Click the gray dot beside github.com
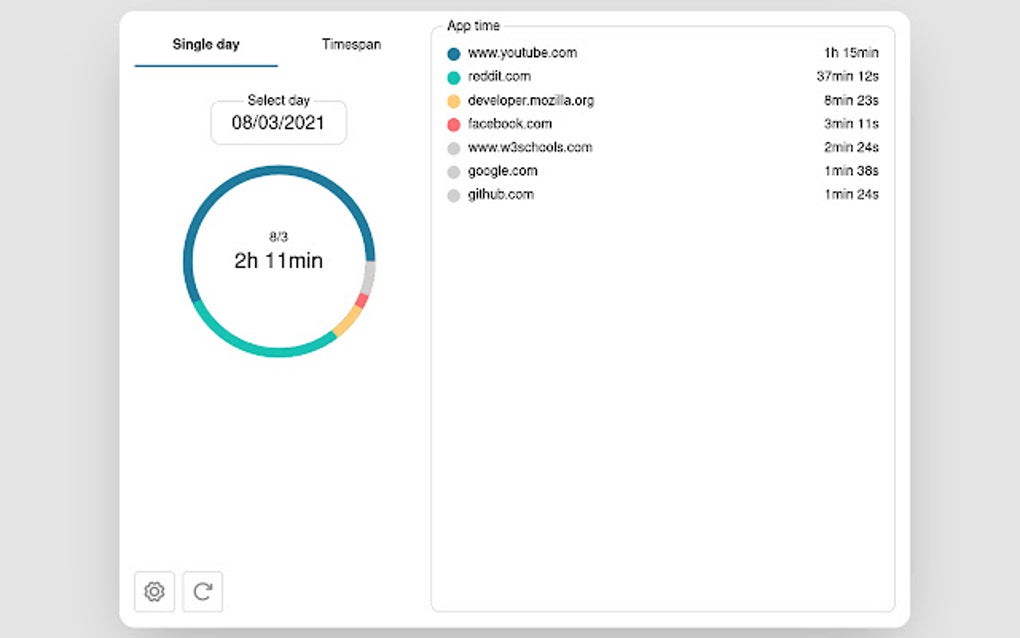1020x638 pixels. tap(455, 194)
